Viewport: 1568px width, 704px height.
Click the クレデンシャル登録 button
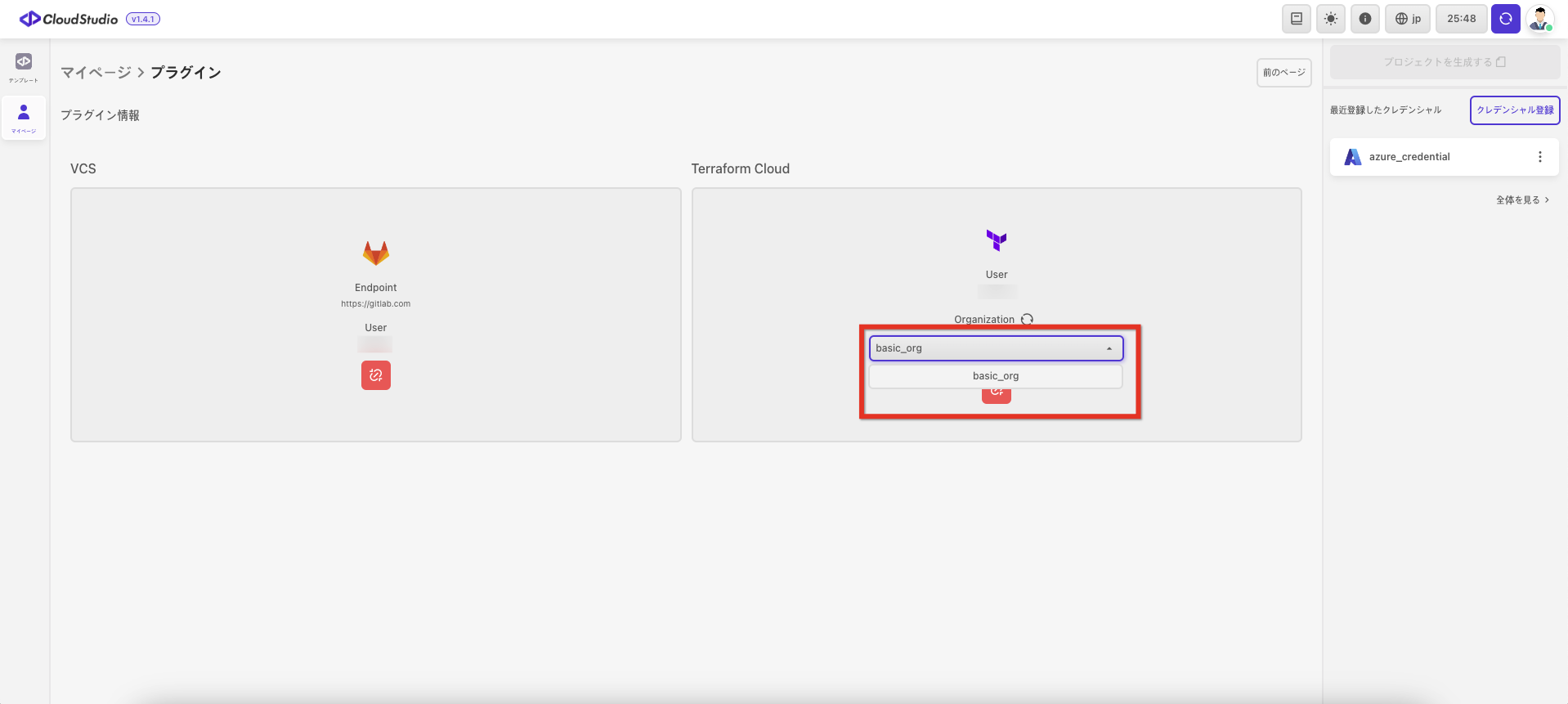click(1514, 110)
